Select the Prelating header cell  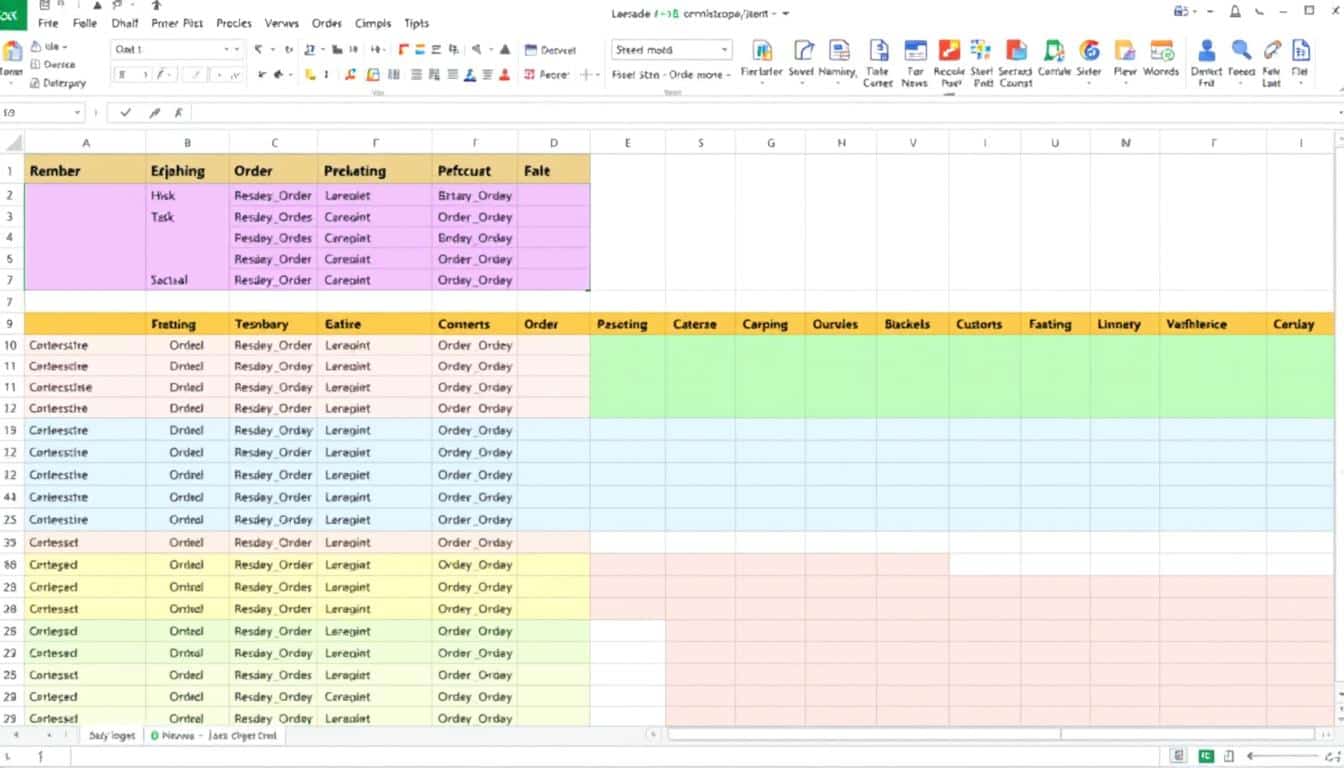point(376,171)
